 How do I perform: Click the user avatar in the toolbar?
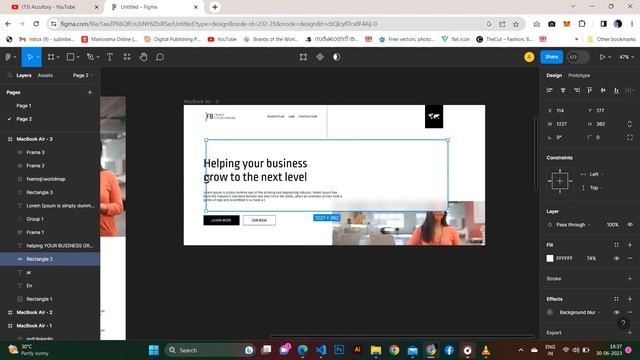(529, 57)
